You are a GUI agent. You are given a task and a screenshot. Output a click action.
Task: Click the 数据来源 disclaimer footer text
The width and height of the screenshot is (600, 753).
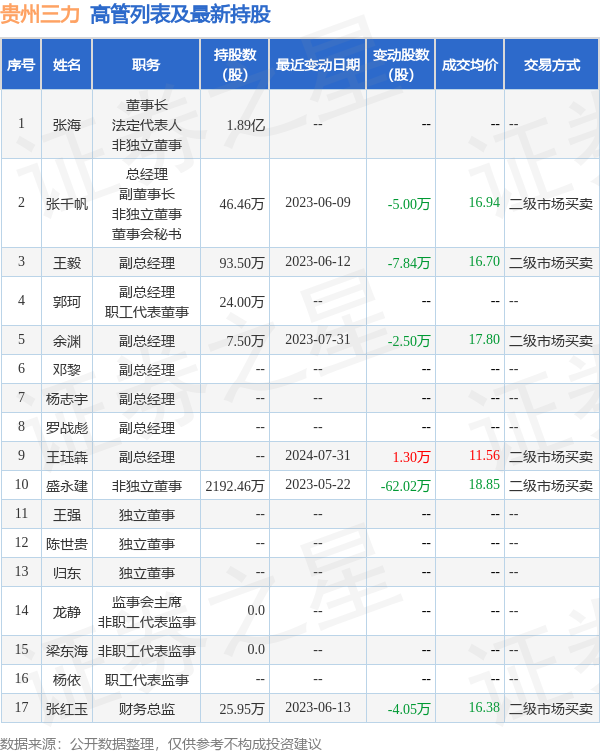pyautogui.click(x=160, y=744)
